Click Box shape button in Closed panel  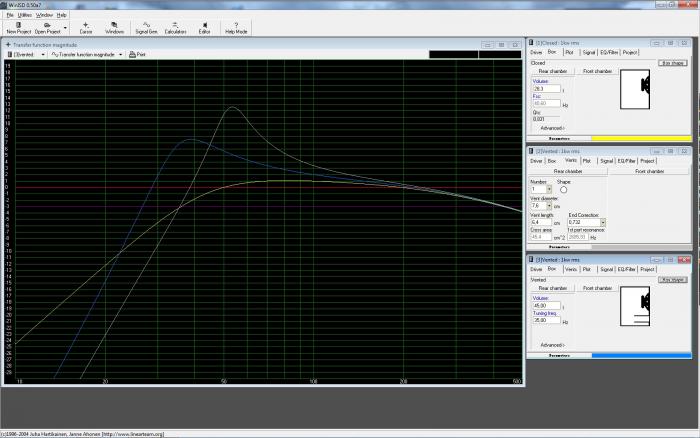tap(673, 63)
